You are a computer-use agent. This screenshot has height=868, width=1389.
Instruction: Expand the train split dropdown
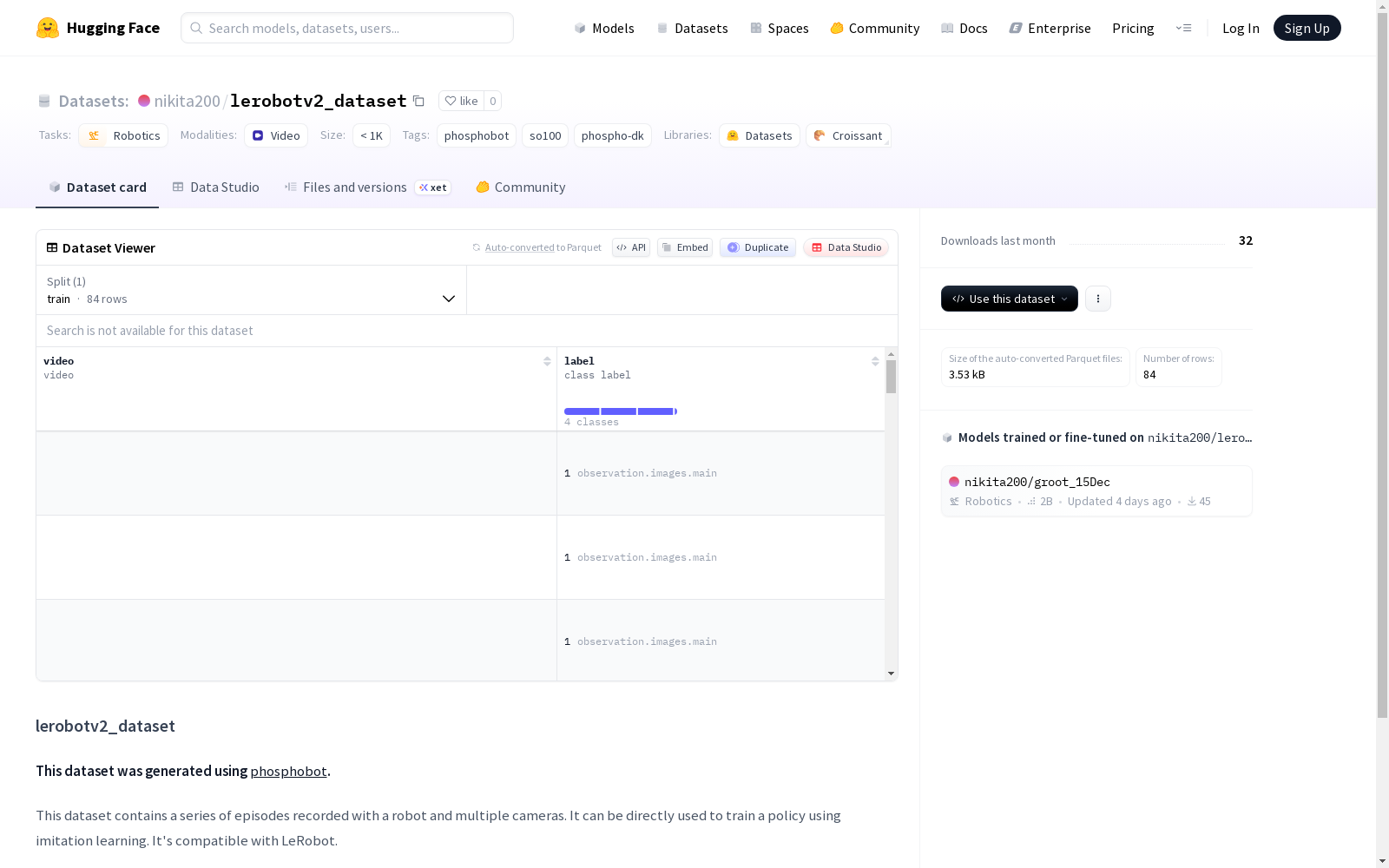pyautogui.click(x=252, y=290)
